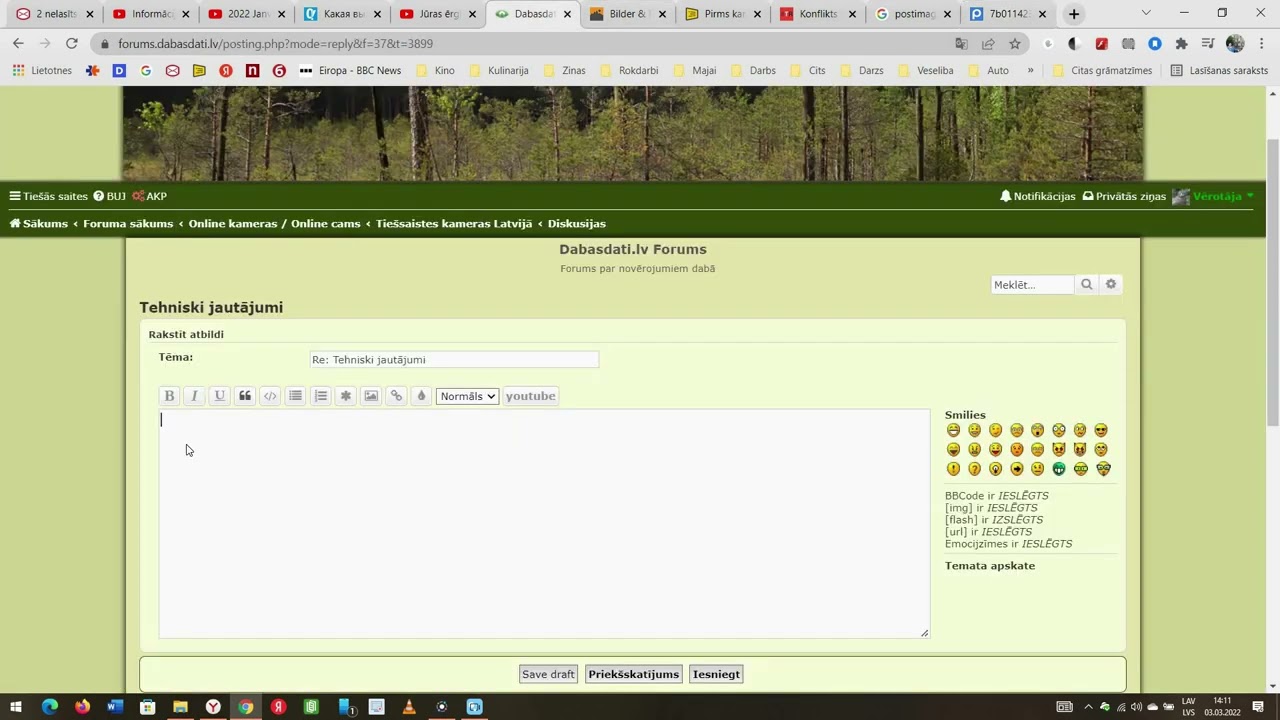The width and height of the screenshot is (1280, 720).
Task: Insert the exclamation mark smiley
Action: (x=953, y=469)
